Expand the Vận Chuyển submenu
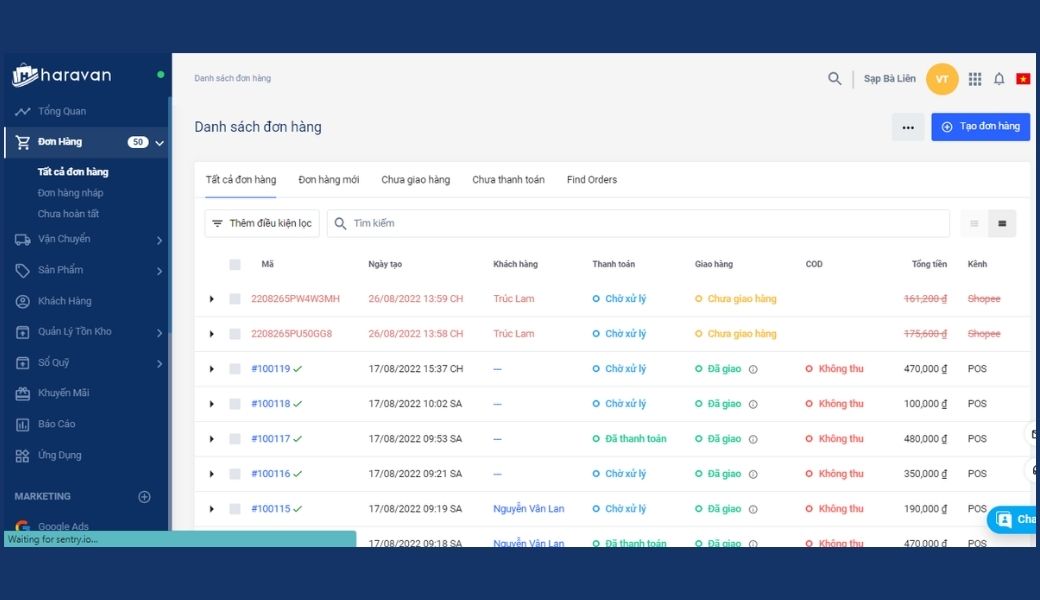Viewport: 1040px width, 600px height. 159,240
